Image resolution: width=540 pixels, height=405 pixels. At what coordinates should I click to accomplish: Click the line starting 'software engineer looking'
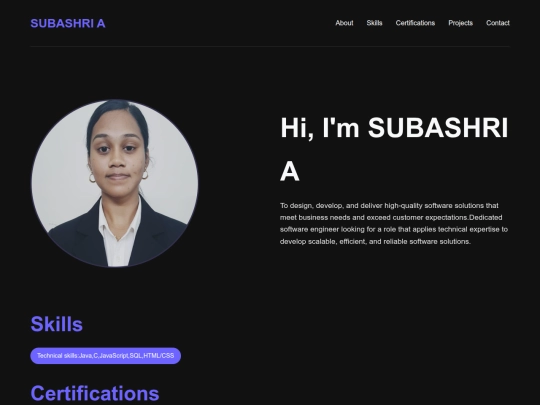pyautogui.click(x=394, y=229)
